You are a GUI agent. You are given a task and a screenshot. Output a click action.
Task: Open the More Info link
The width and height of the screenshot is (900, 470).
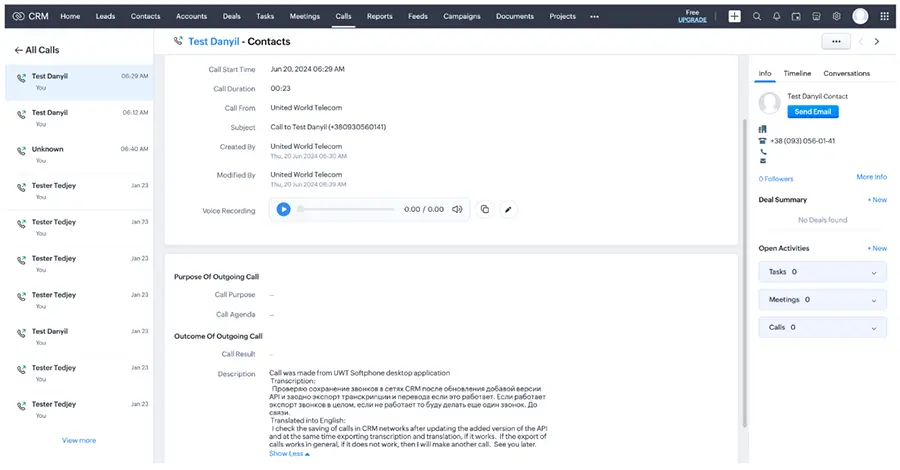tap(871, 177)
